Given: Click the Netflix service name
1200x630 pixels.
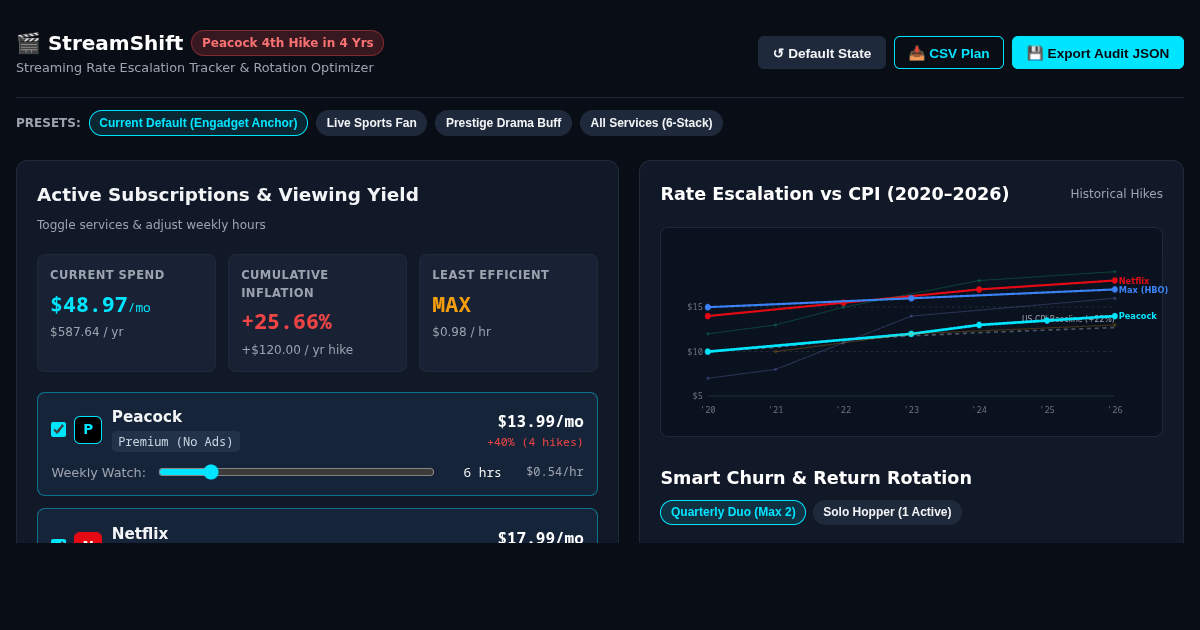Looking at the screenshot, I should [140, 534].
